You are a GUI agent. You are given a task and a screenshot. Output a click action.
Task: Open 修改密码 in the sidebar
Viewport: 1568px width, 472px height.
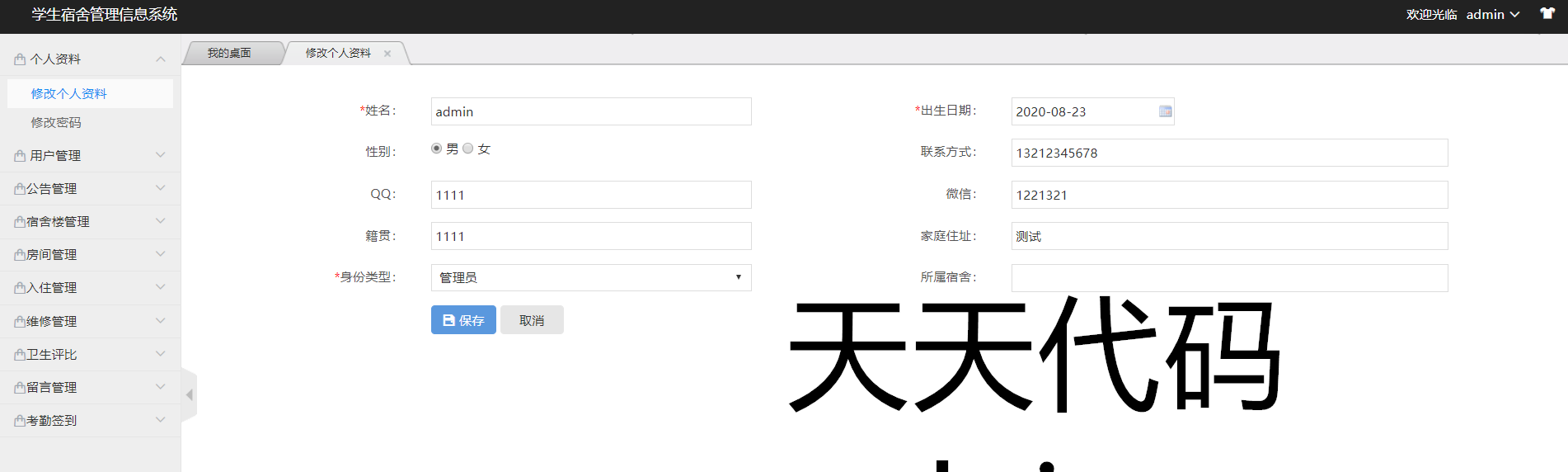point(56,122)
